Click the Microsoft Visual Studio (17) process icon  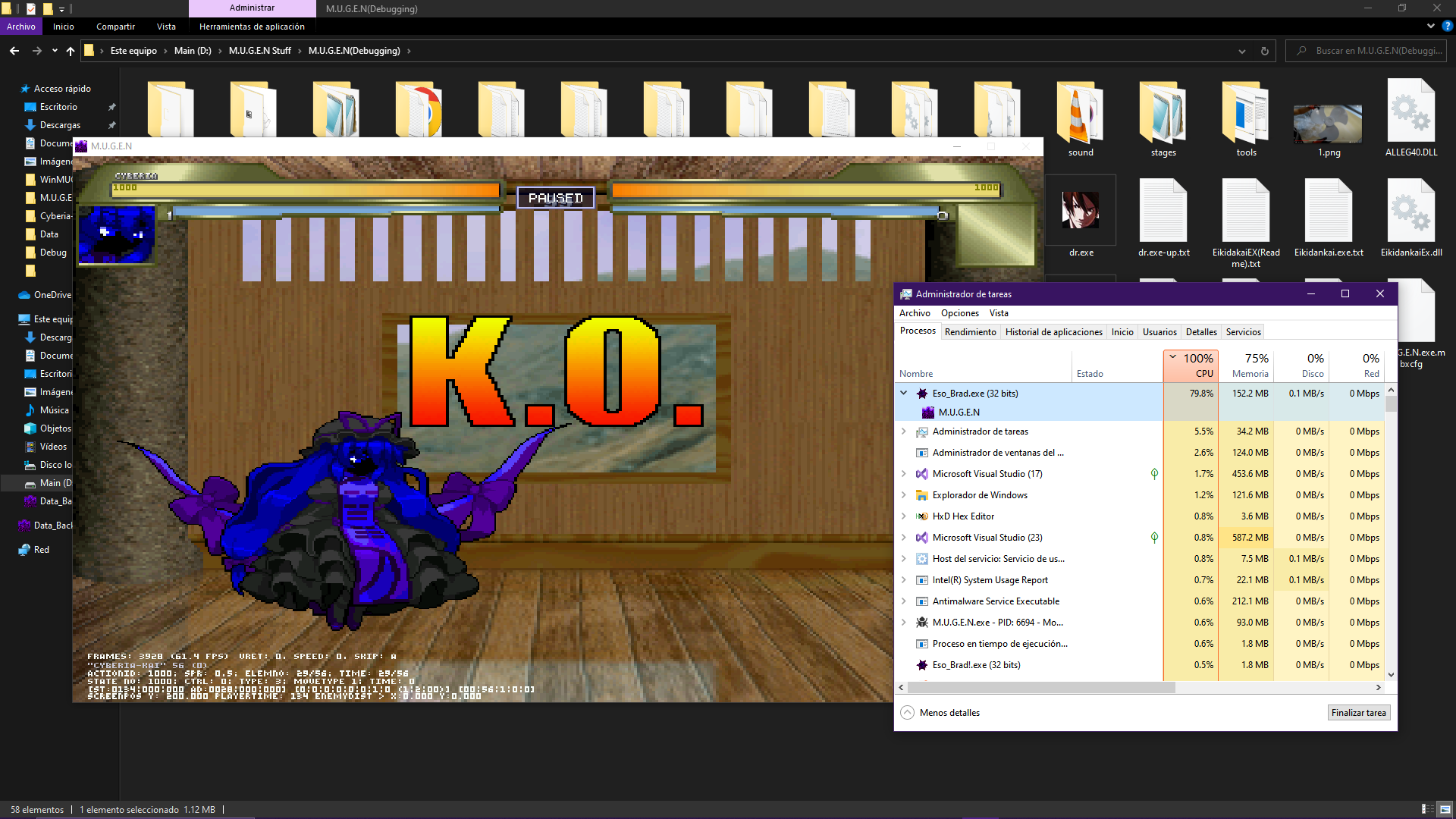[921, 474]
